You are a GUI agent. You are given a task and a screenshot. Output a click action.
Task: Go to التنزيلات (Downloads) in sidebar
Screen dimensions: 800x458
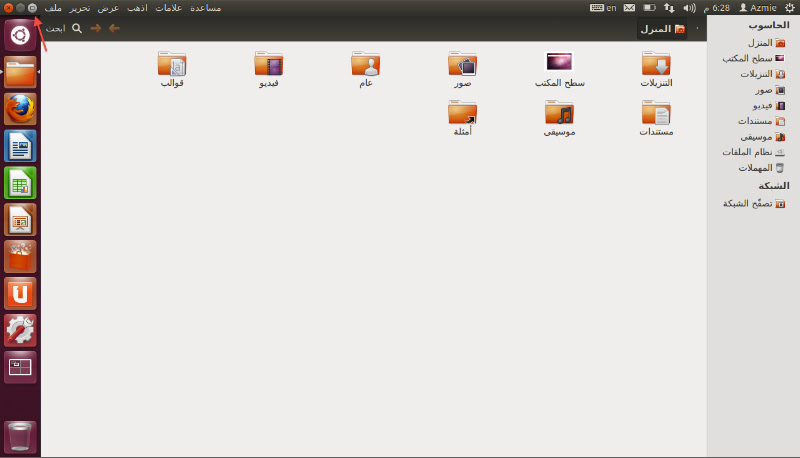click(762, 74)
